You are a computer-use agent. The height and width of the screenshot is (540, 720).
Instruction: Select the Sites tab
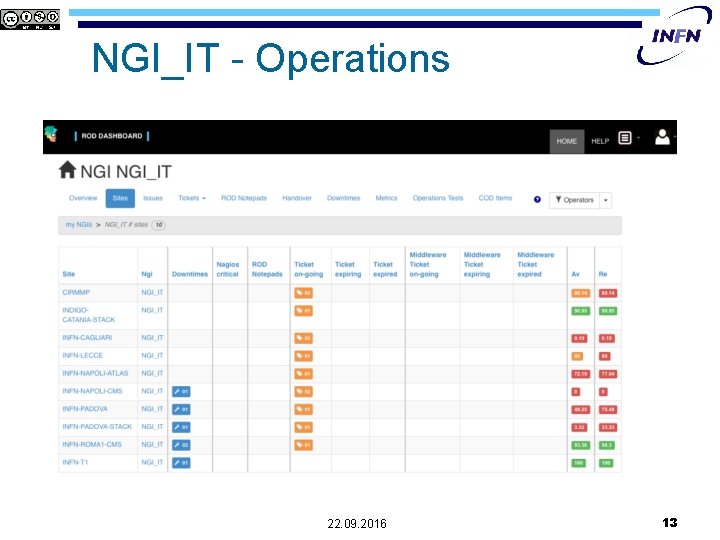120,198
